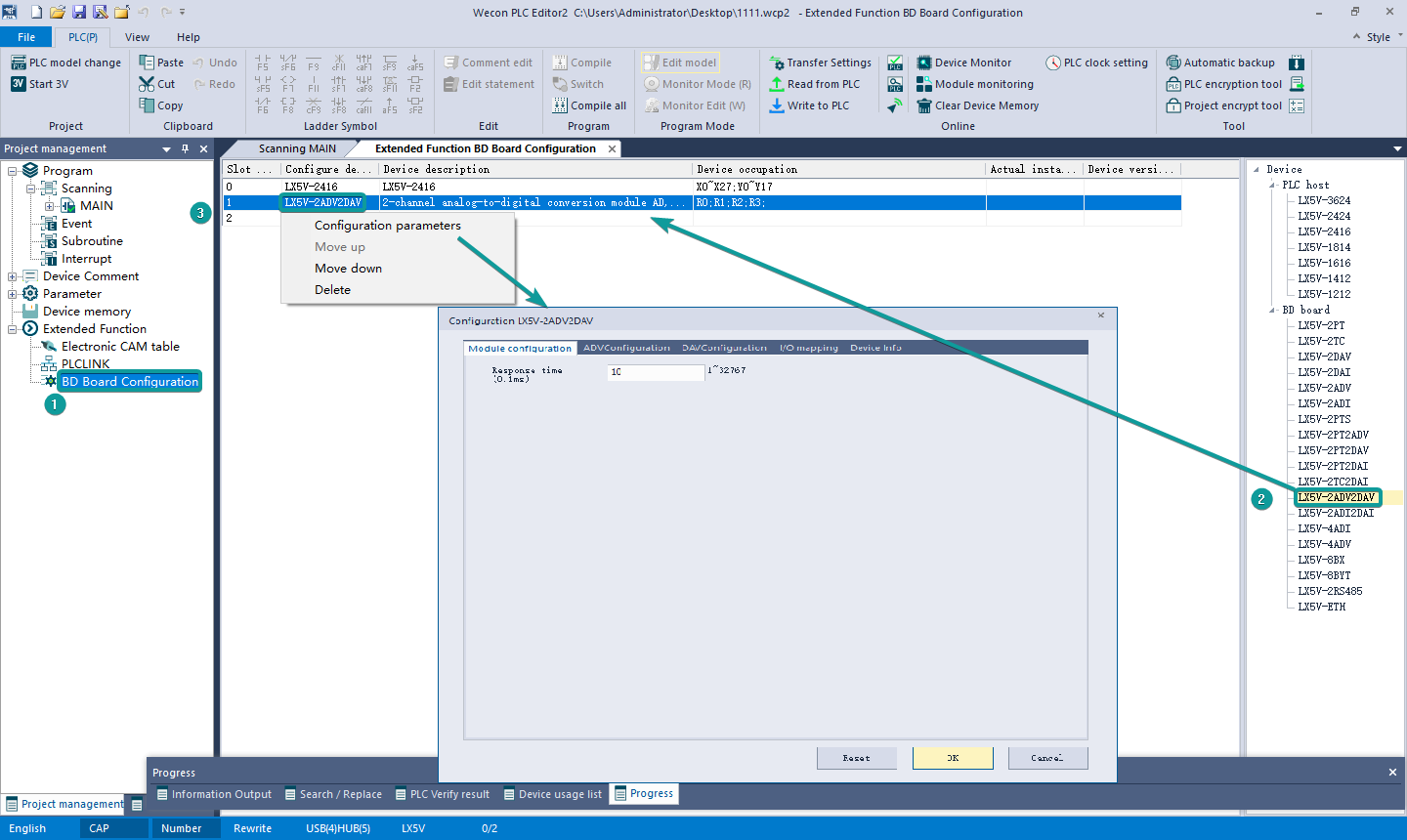This screenshot has width=1407, height=840.
Task: Select Electronic CAM table in the project tree
Action: 120,347
